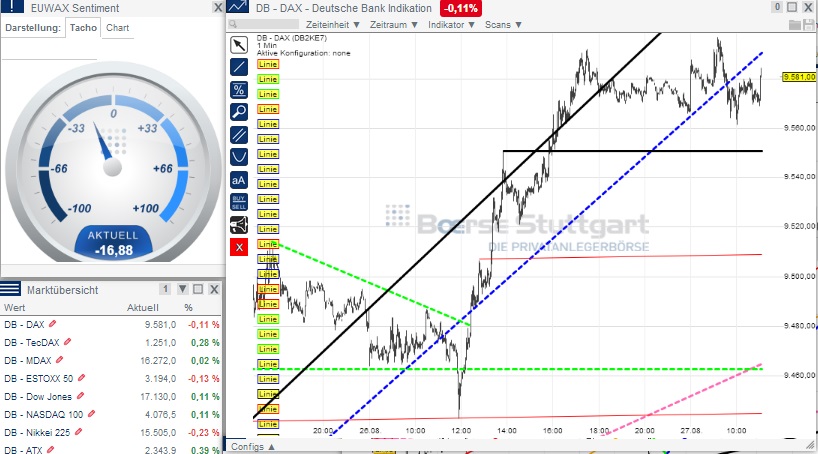Switch to the Tacho tab

coord(83,28)
